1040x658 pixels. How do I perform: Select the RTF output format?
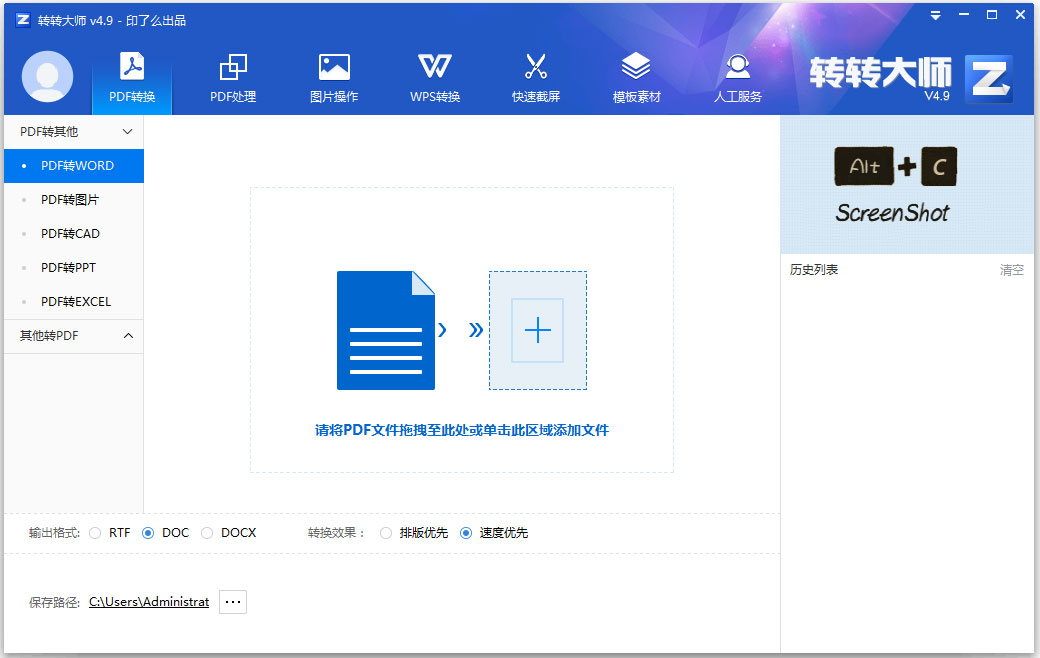click(96, 533)
